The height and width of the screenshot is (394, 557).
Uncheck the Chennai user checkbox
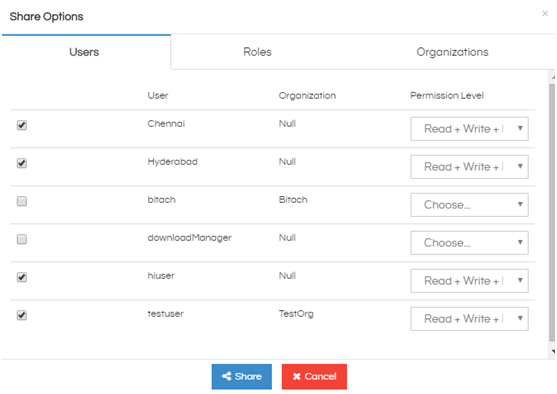pyautogui.click(x=22, y=125)
